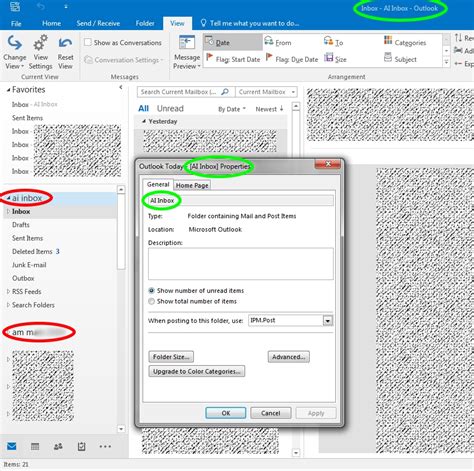
Task: Open the Outbox folder
Action: click(23, 278)
